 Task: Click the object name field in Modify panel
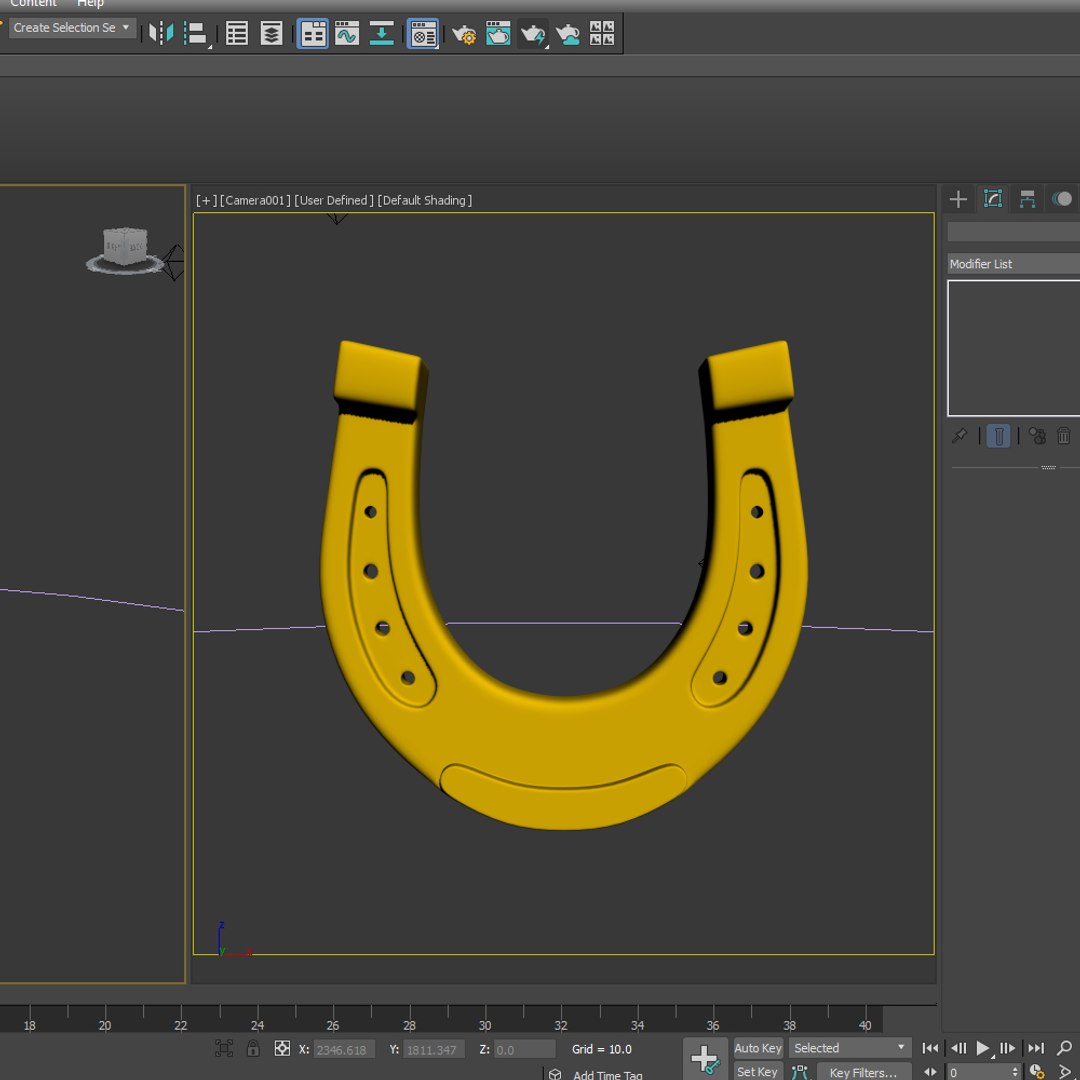[1013, 231]
